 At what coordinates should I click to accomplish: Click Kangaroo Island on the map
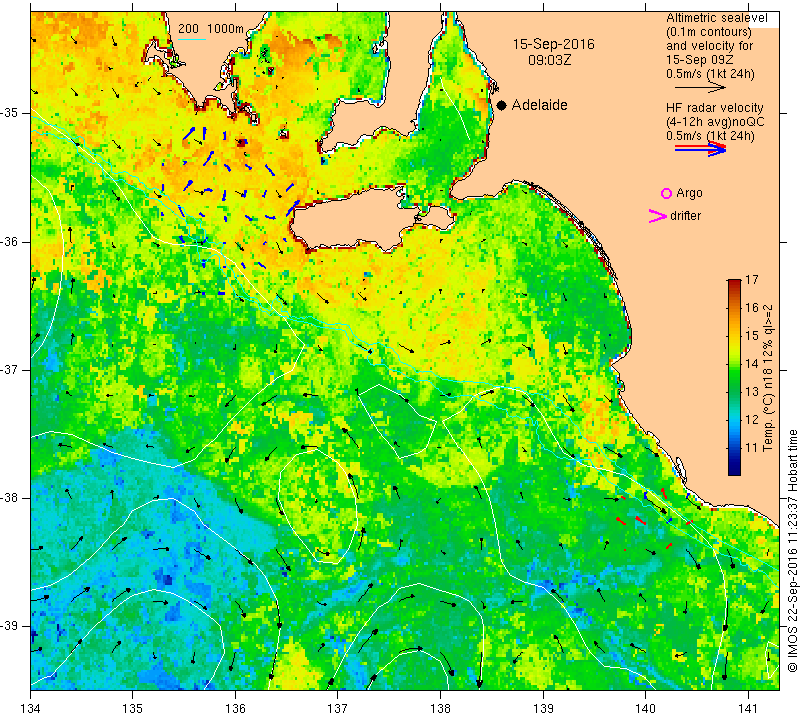point(357,218)
